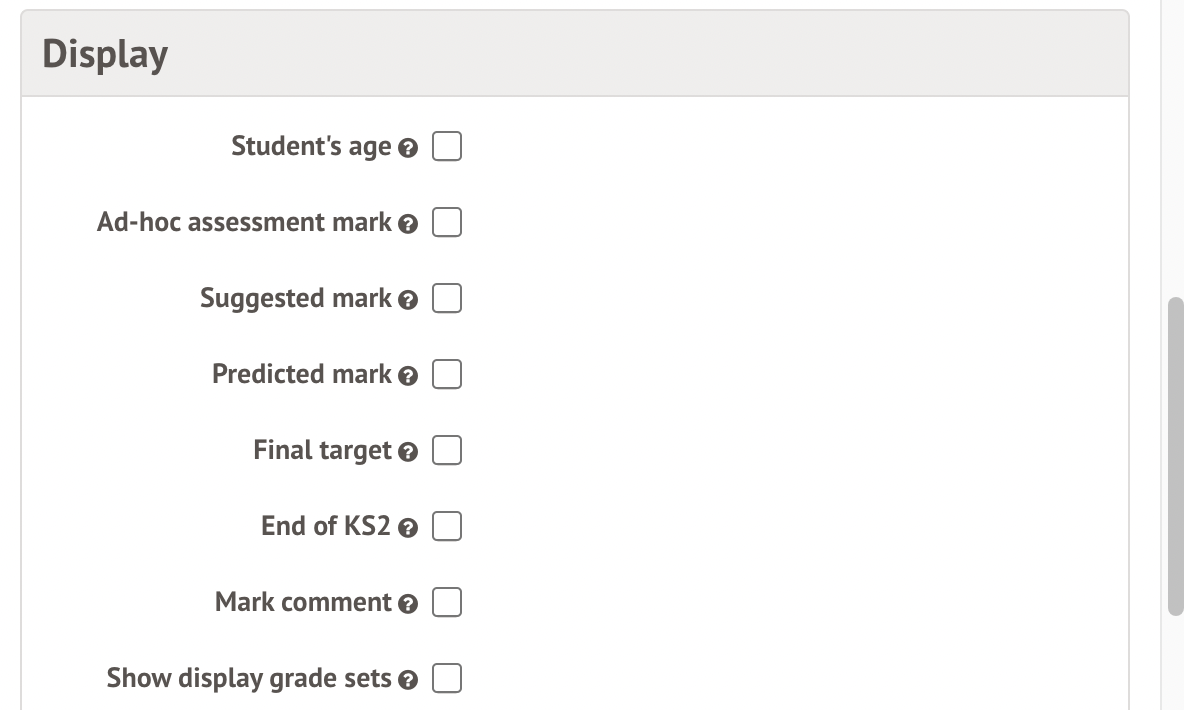The image size is (1184, 710).
Task: Toggle the Predicted mark checkbox
Action: (447, 375)
